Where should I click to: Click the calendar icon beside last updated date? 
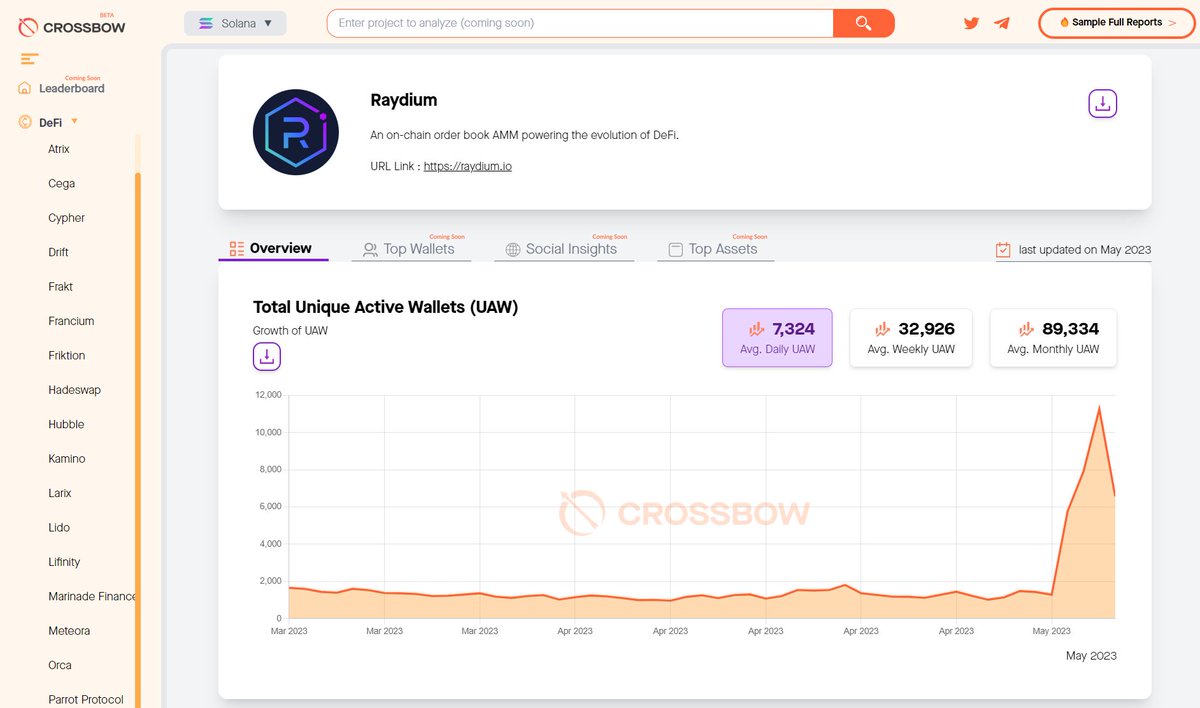point(1002,249)
